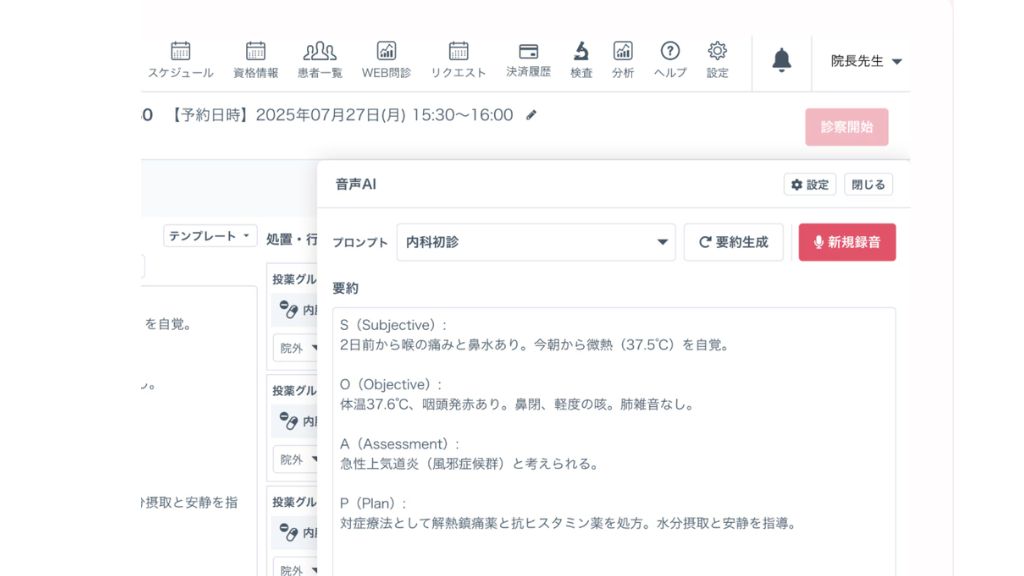This screenshot has width=1024, height=576.
Task: Start recording with 新規録音 button
Action: [847, 242]
